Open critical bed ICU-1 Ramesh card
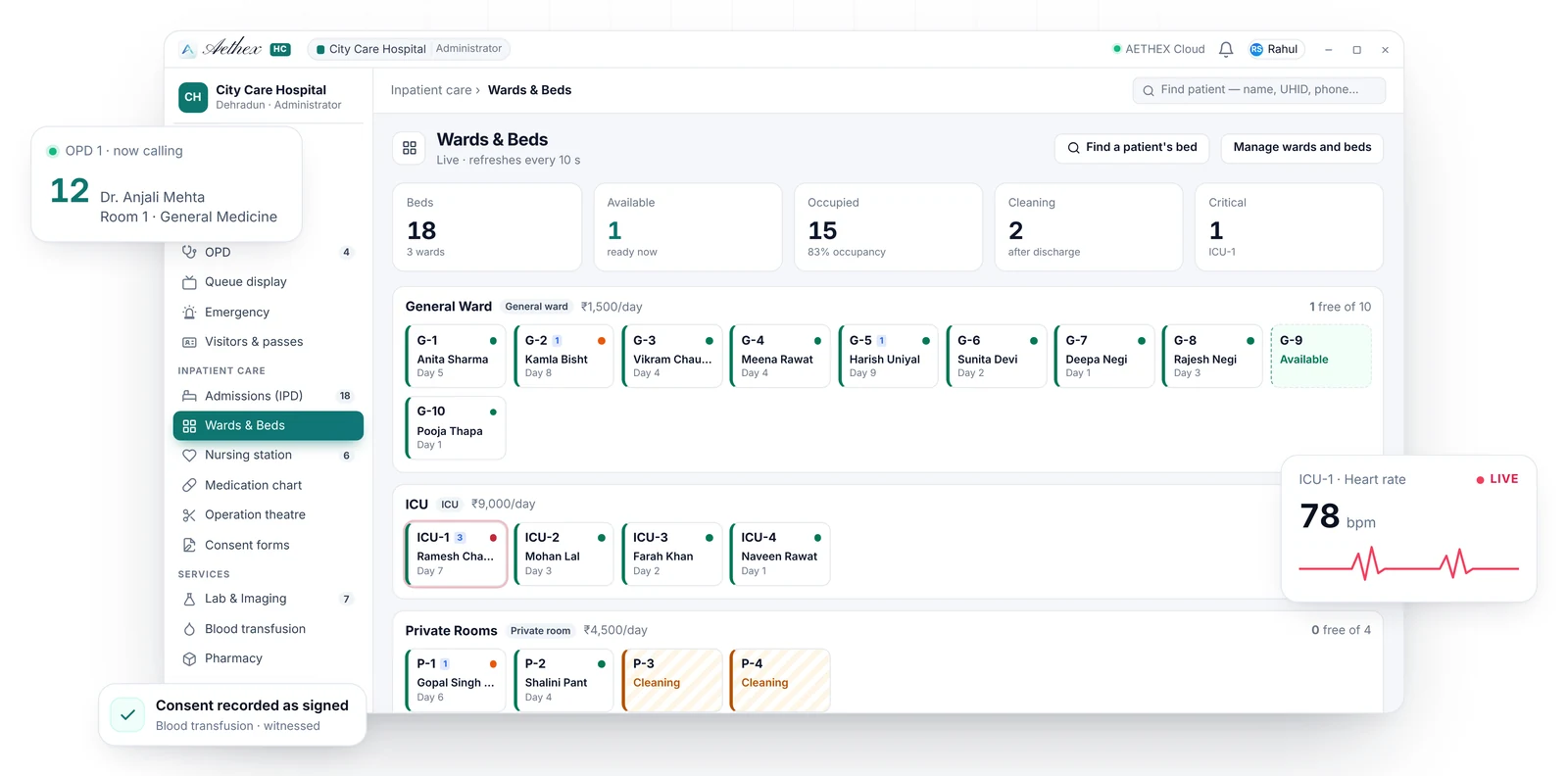This screenshot has width=1568, height=776. pyautogui.click(x=456, y=555)
